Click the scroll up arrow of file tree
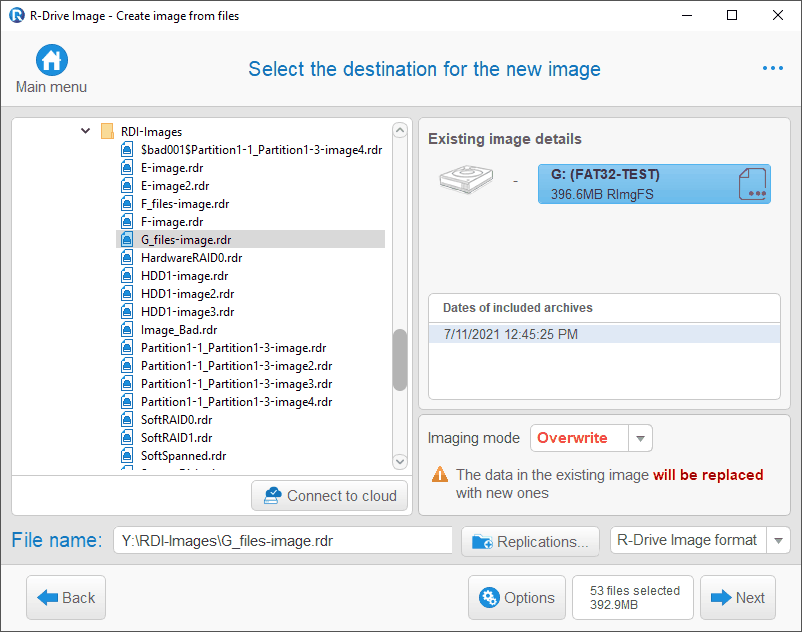 pyautogui.click(x=400, y=130)
